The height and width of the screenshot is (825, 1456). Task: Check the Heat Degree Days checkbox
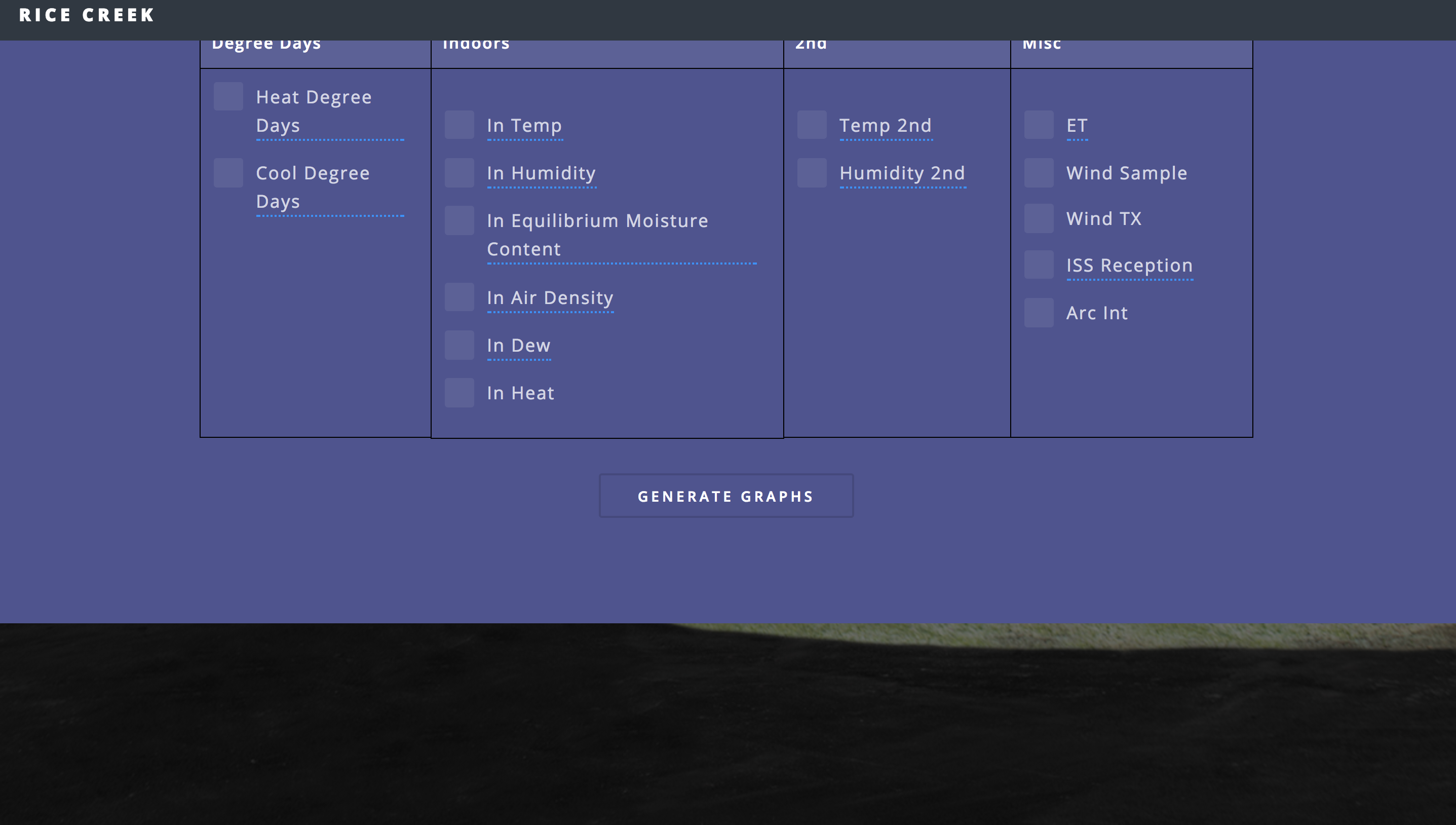point(228,96)
